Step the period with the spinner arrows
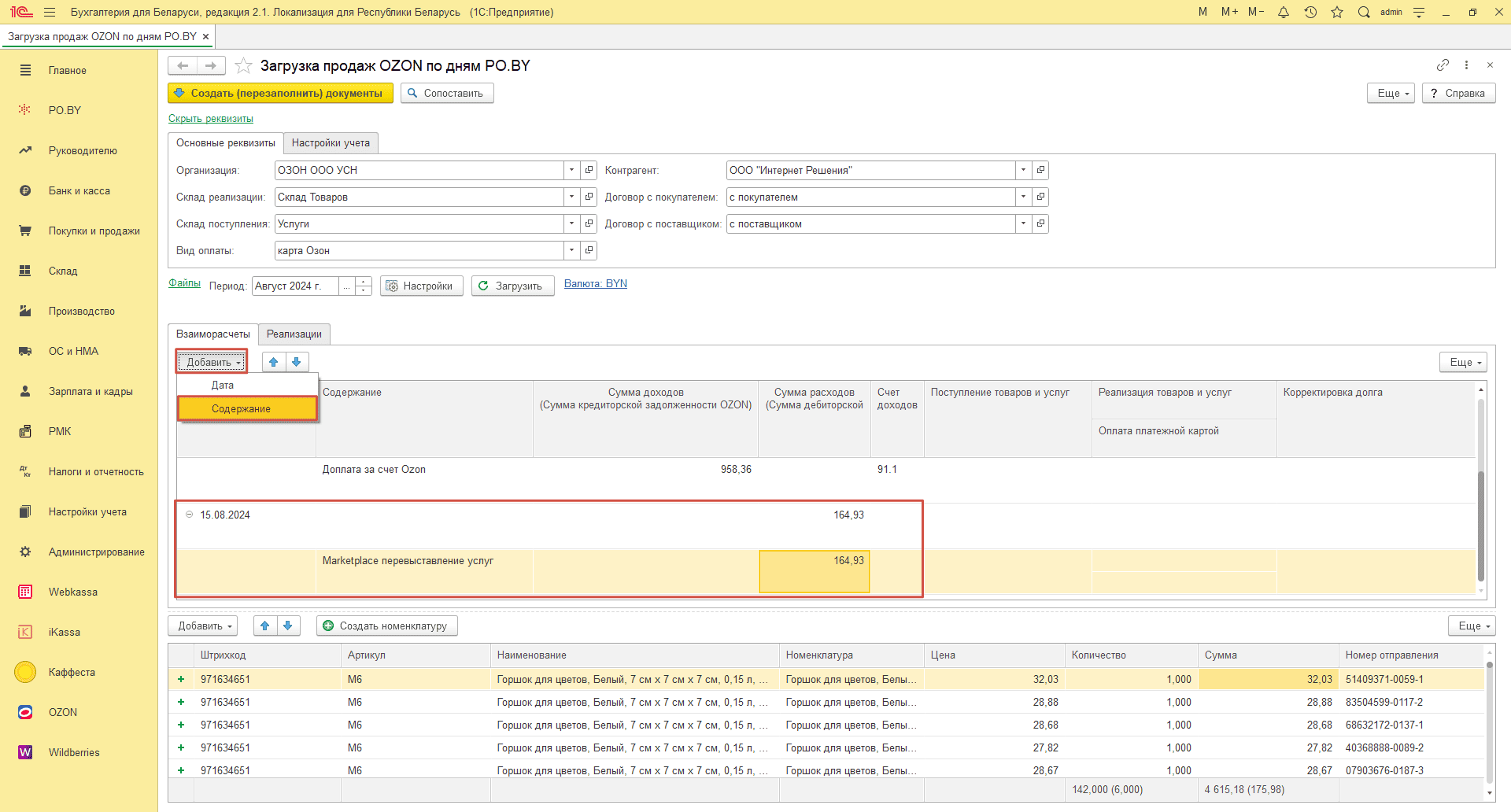 [364, 286]
